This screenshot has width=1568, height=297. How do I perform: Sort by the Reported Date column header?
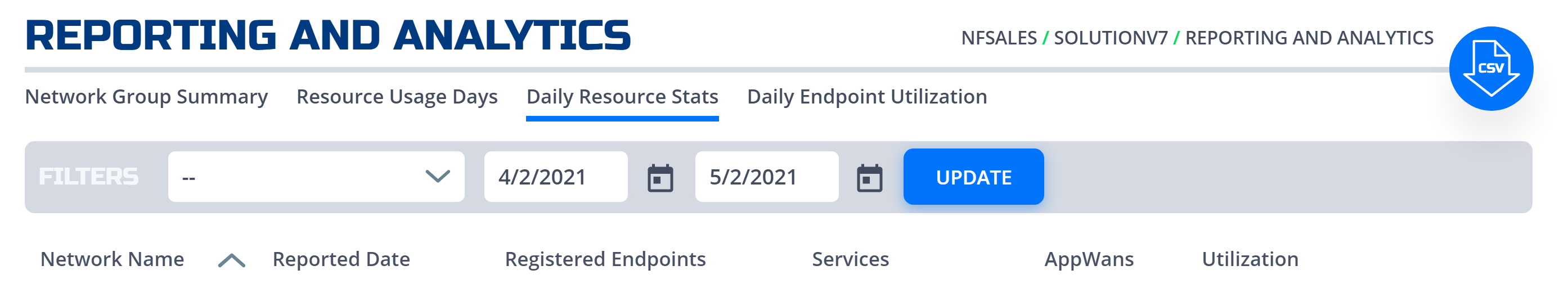coord(341,259)
